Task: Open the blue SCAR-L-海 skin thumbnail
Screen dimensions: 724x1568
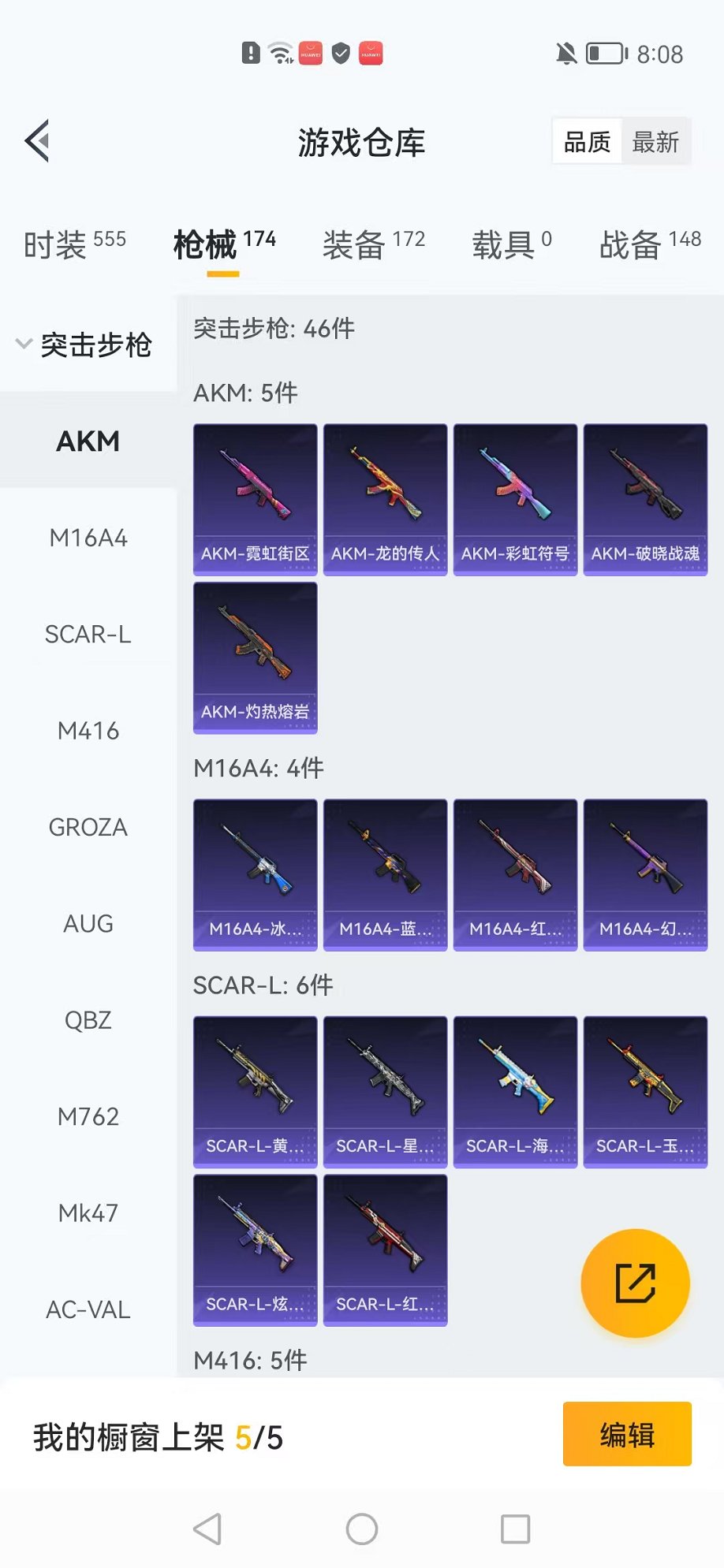Action: tap(516, 1092)
